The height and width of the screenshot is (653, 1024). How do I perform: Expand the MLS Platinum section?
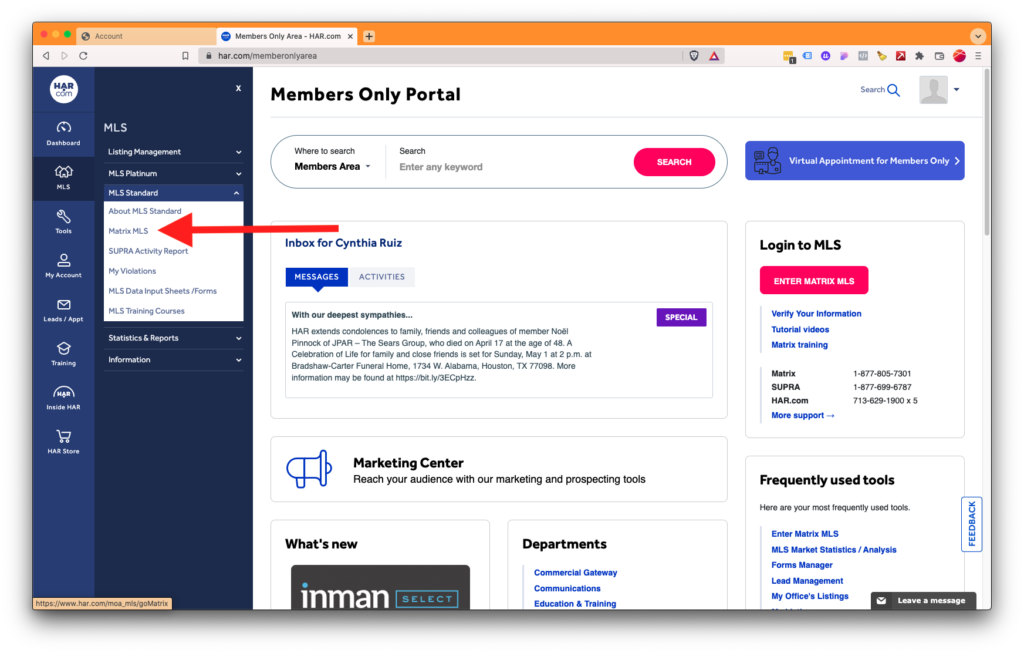[x=173, y=173]
